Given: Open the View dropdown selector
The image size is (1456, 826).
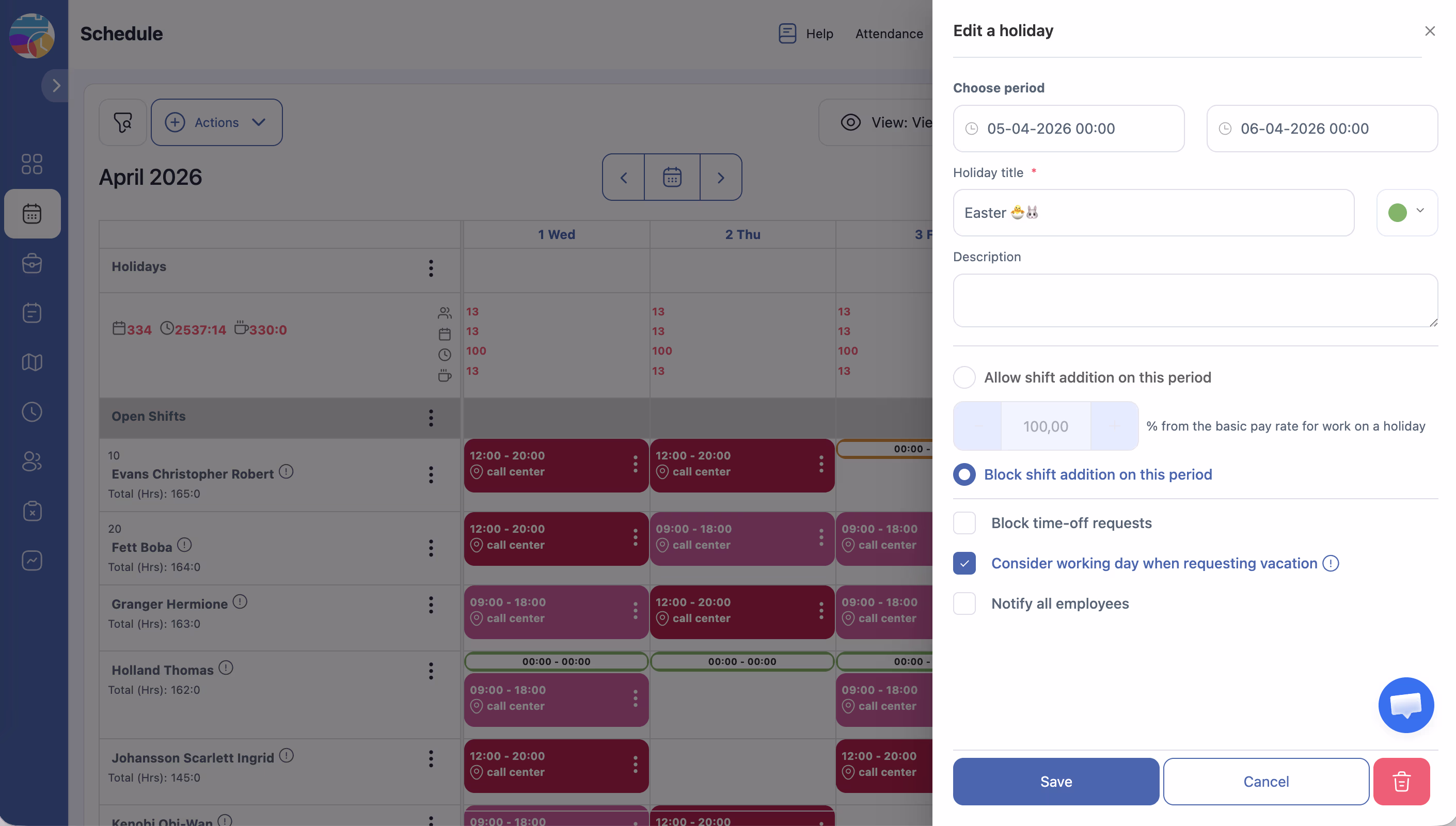Looking at the screenshot, I should [x=885, y=122].
